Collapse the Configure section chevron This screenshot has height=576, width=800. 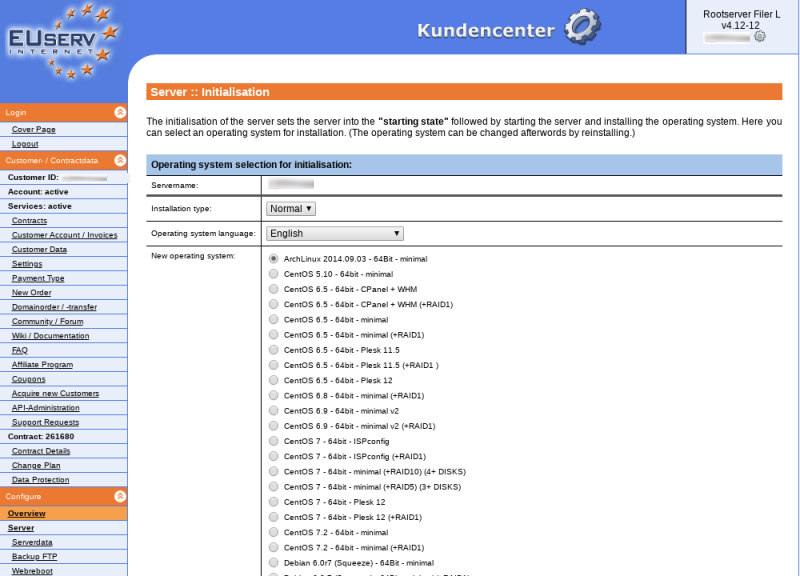click(120, 496)
